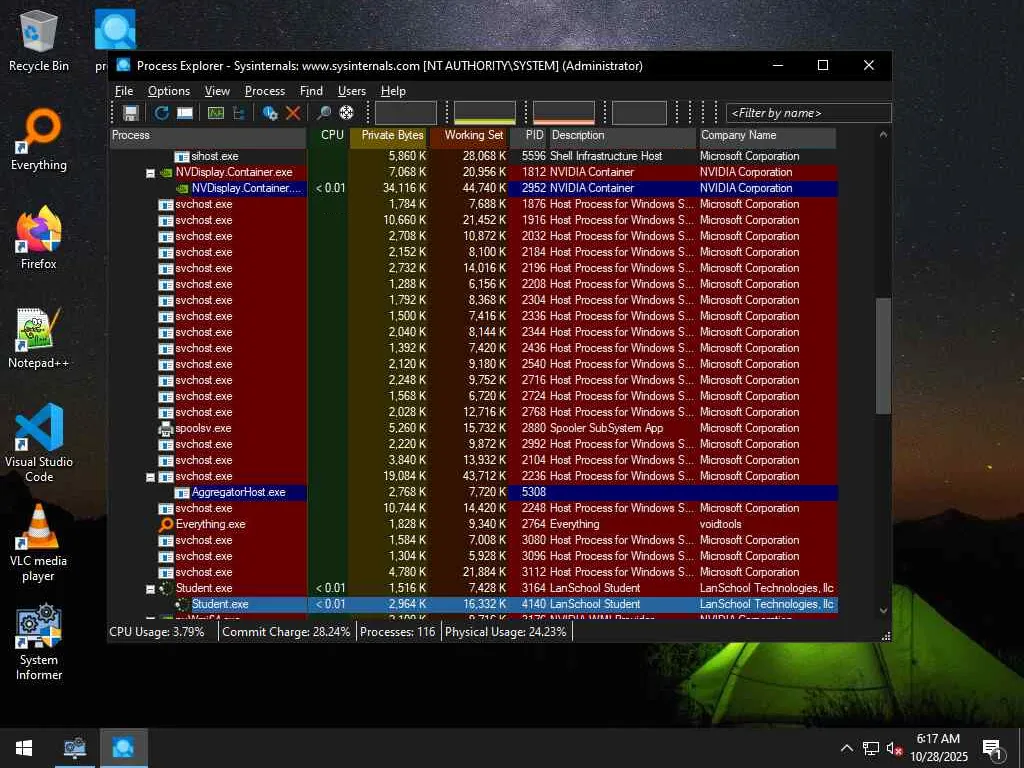Open the Process menu
Image resolution: width=1024 pixels, height=768 pixels.
[x=264, y=91]
